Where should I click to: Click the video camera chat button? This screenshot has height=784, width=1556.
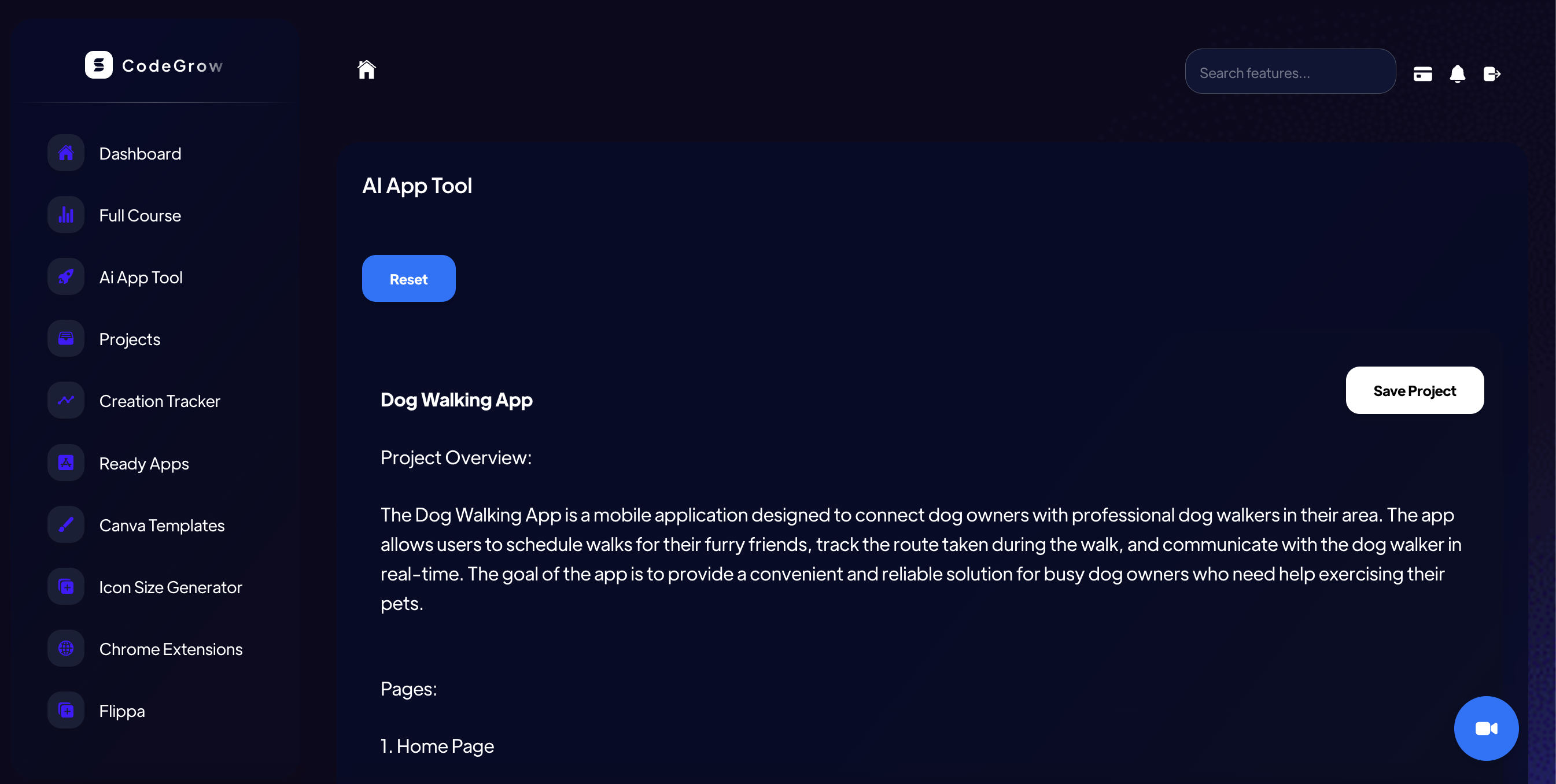[1485, 728]
